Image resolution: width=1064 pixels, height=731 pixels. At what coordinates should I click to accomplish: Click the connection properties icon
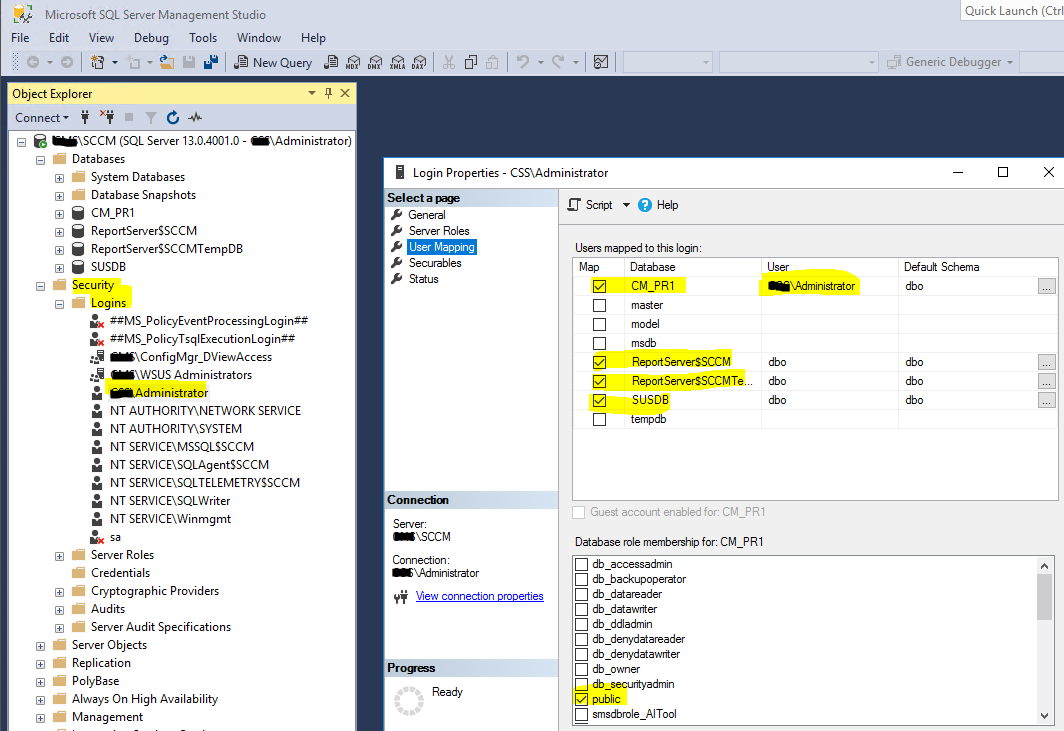401,597
